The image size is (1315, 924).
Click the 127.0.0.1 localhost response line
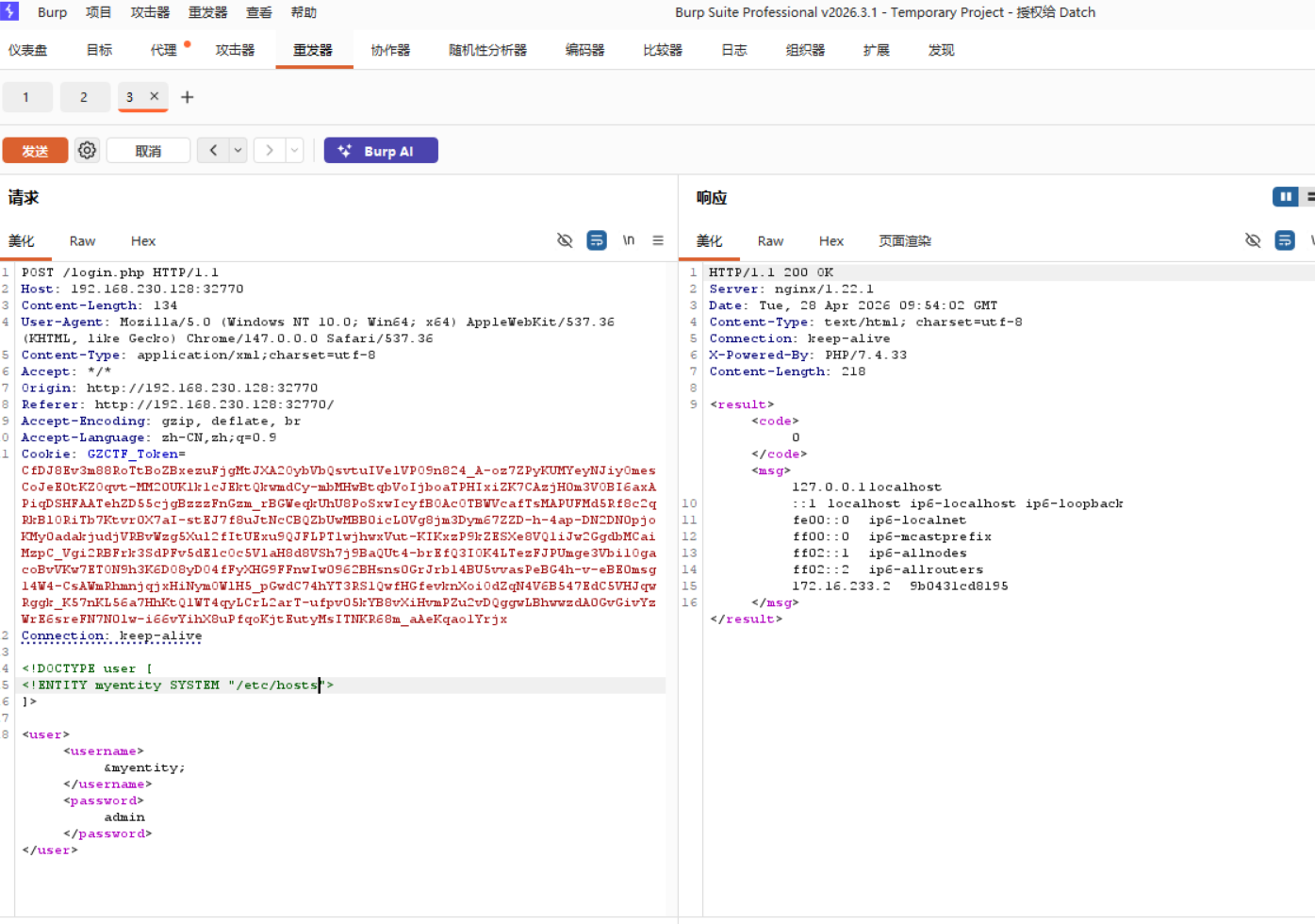pos(866,487)
